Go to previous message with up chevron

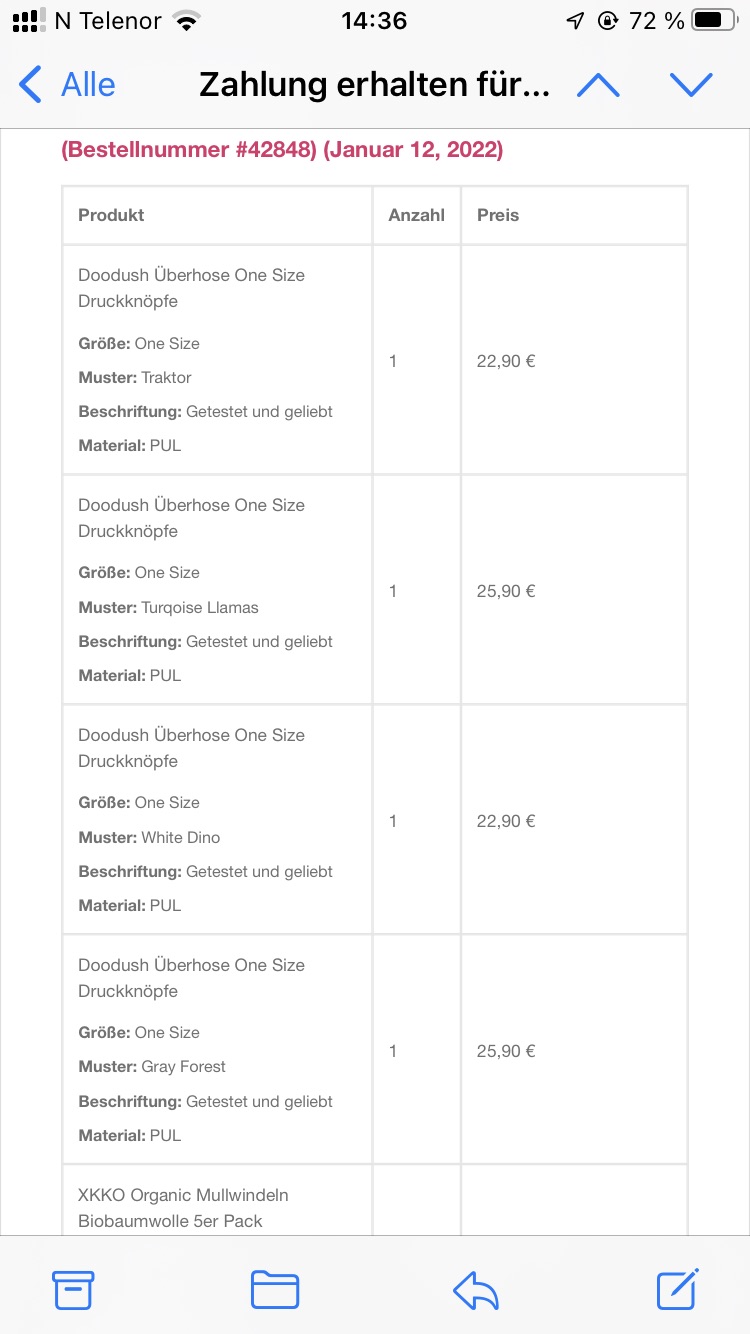coord(598,85)
